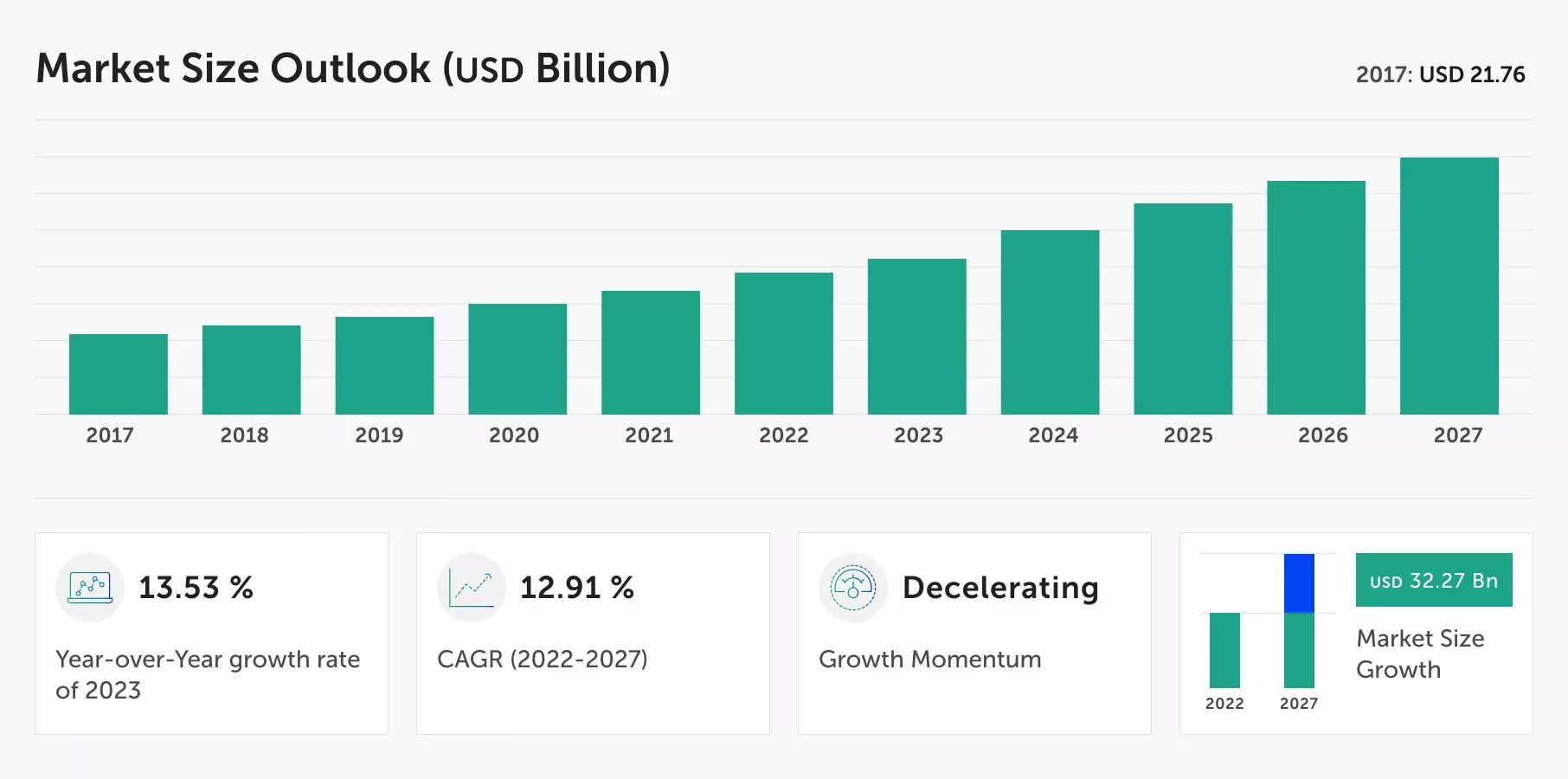Image resolution: width=1568 pixels, height=779 pixels.
Task: Click the '2020' x-axis label
Action: pos(514,435)
